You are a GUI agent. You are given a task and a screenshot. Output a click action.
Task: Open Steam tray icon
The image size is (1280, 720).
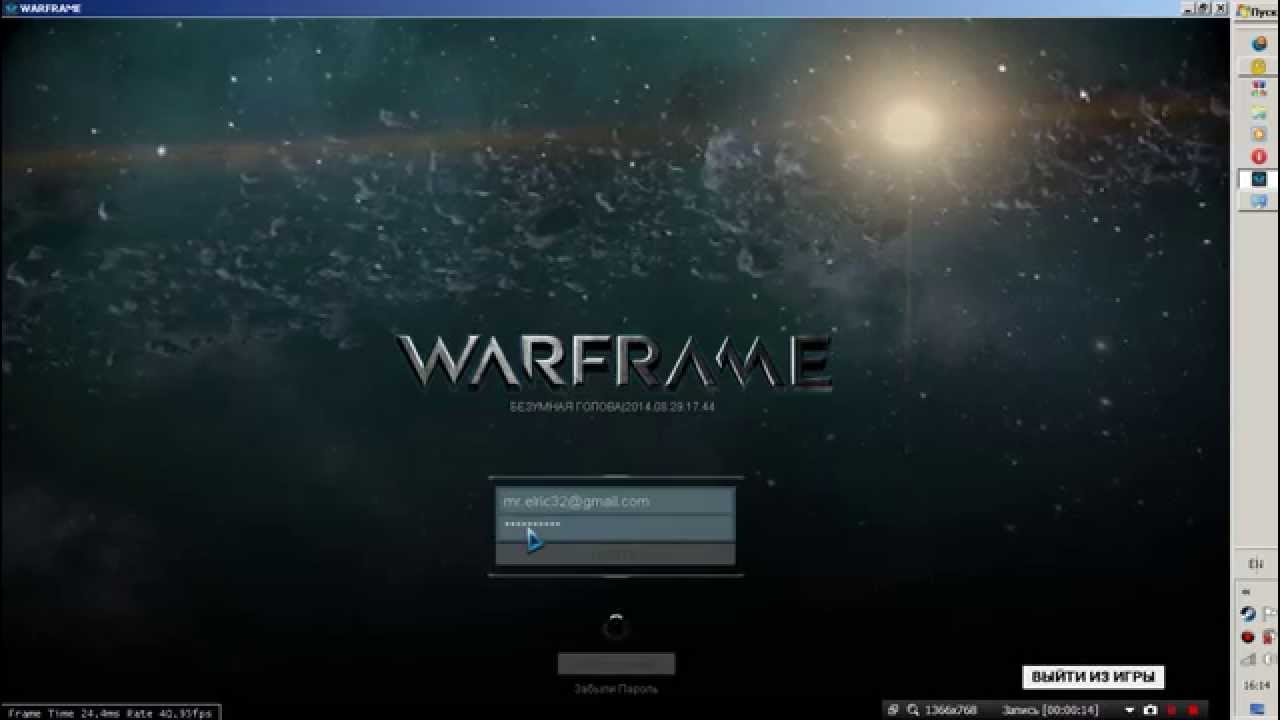1248,614
